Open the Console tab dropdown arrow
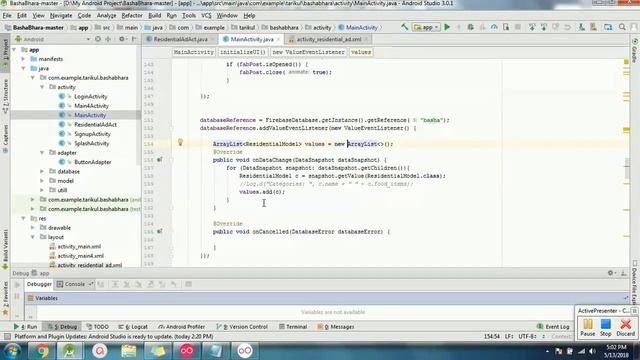This screenshot has width=640, height=360. (x=90, y=284)
